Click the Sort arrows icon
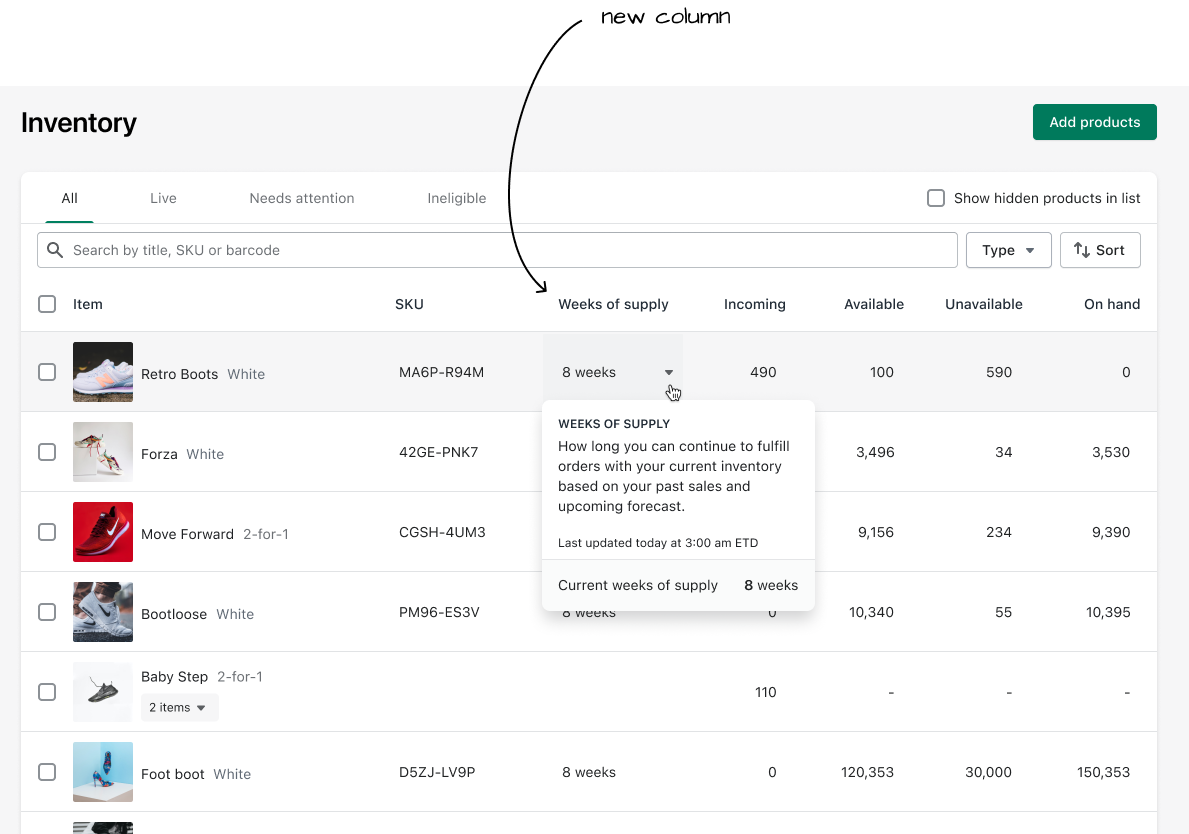 click(1082, 250)
